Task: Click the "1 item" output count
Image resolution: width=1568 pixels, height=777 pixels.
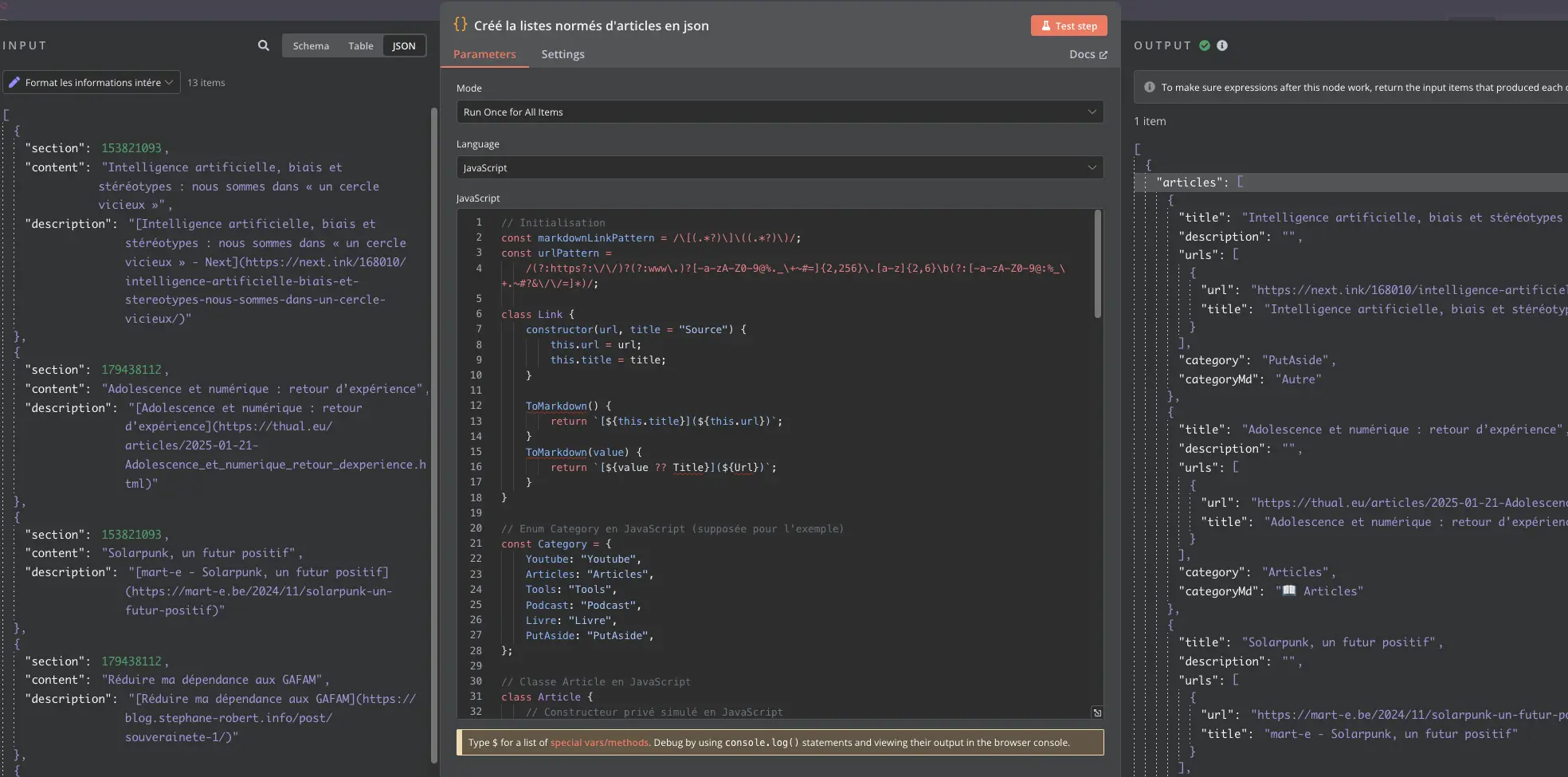Action: pos(1150,121)
